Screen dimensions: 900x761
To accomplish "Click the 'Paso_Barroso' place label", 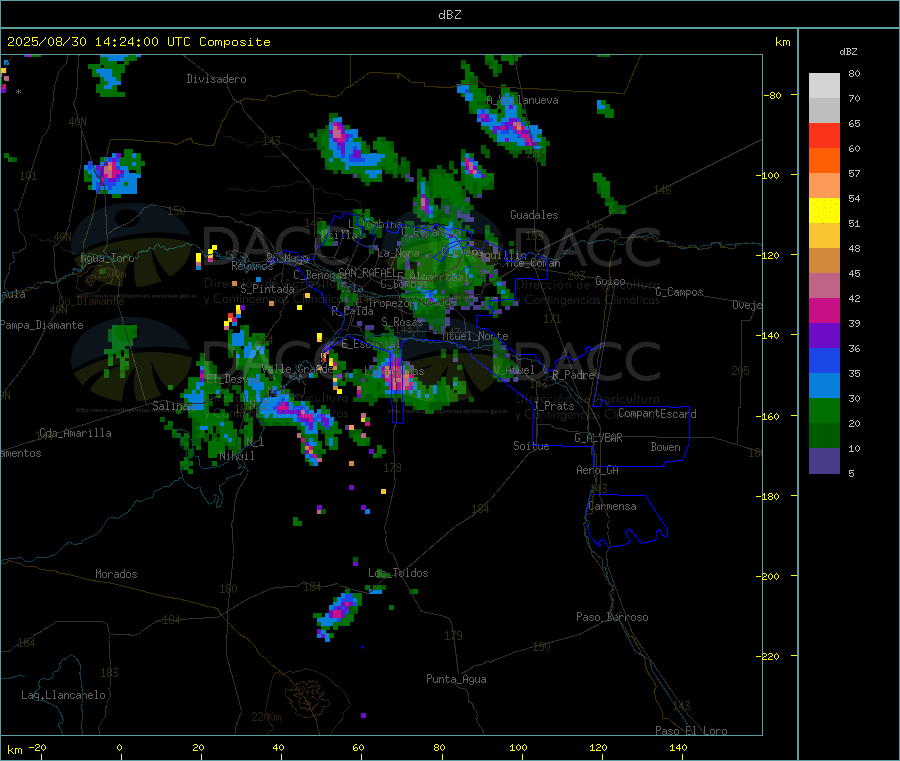I will tap(612, 617).
